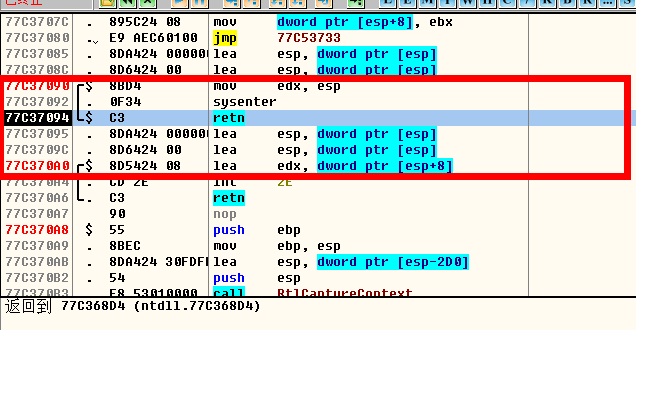Click the sysenter instruction
The height and width of the screenshot is (399, 658).
pyautogui.click(x=245, y=102)
